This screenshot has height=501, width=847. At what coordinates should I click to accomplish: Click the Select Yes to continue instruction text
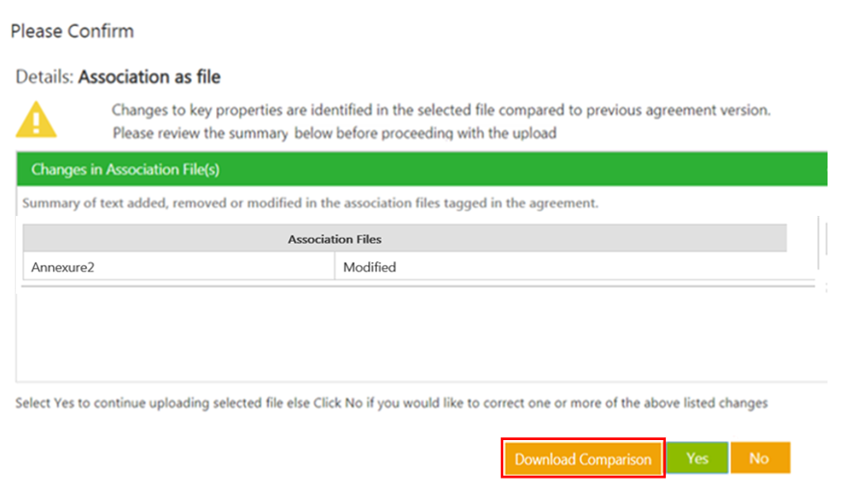pyautogui.click(x=391, y=403)
